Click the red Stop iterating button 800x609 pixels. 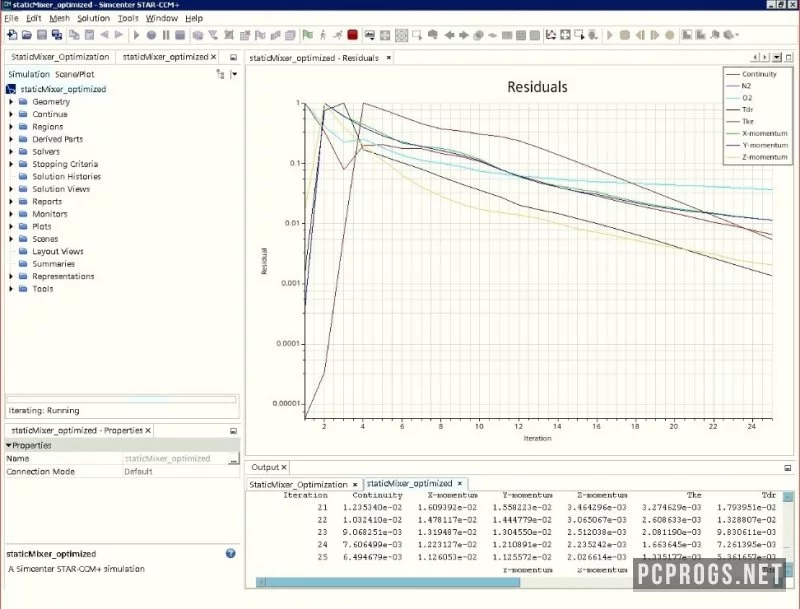pyautogui.click(x=352, y=35)
